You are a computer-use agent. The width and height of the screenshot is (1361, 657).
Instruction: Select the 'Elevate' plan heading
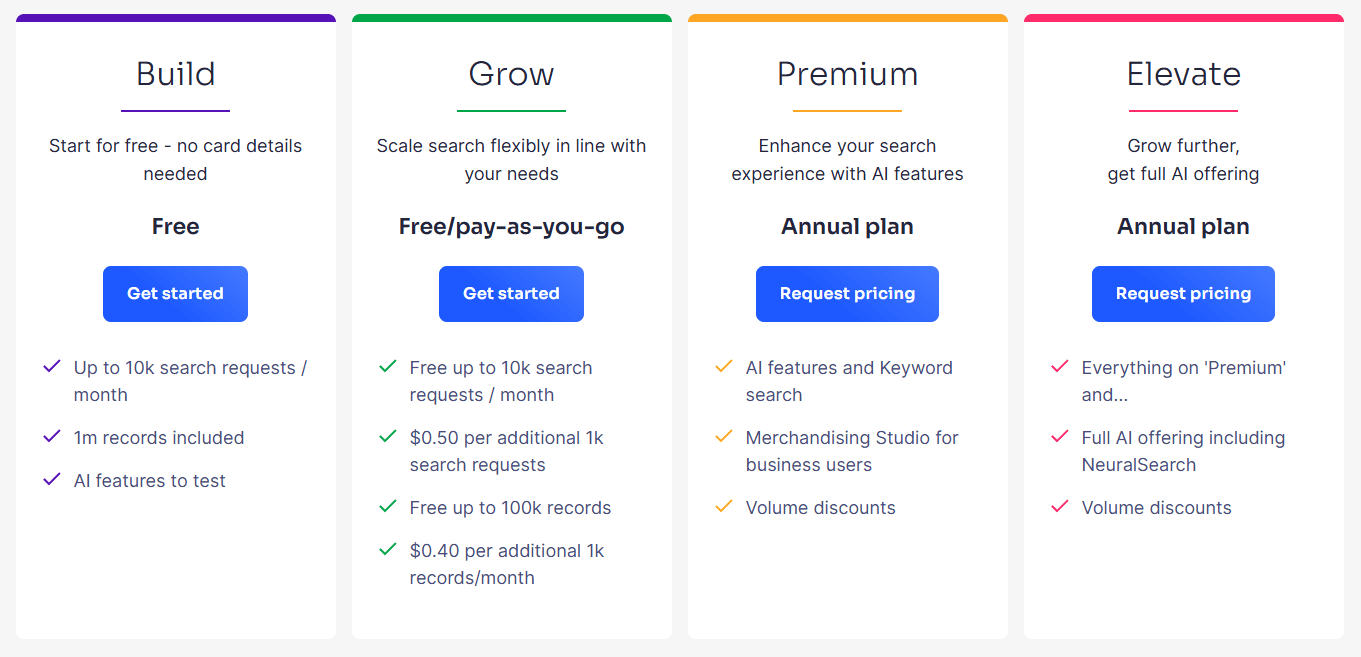[1183, 74]
